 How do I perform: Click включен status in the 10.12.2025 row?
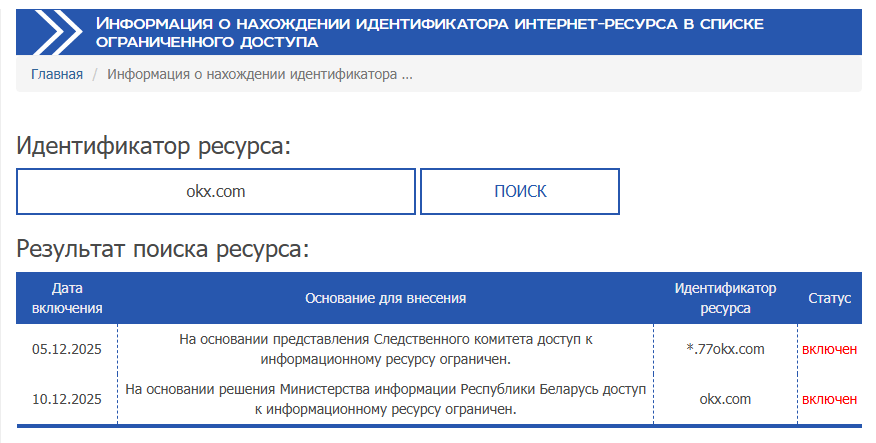(829, 399)
